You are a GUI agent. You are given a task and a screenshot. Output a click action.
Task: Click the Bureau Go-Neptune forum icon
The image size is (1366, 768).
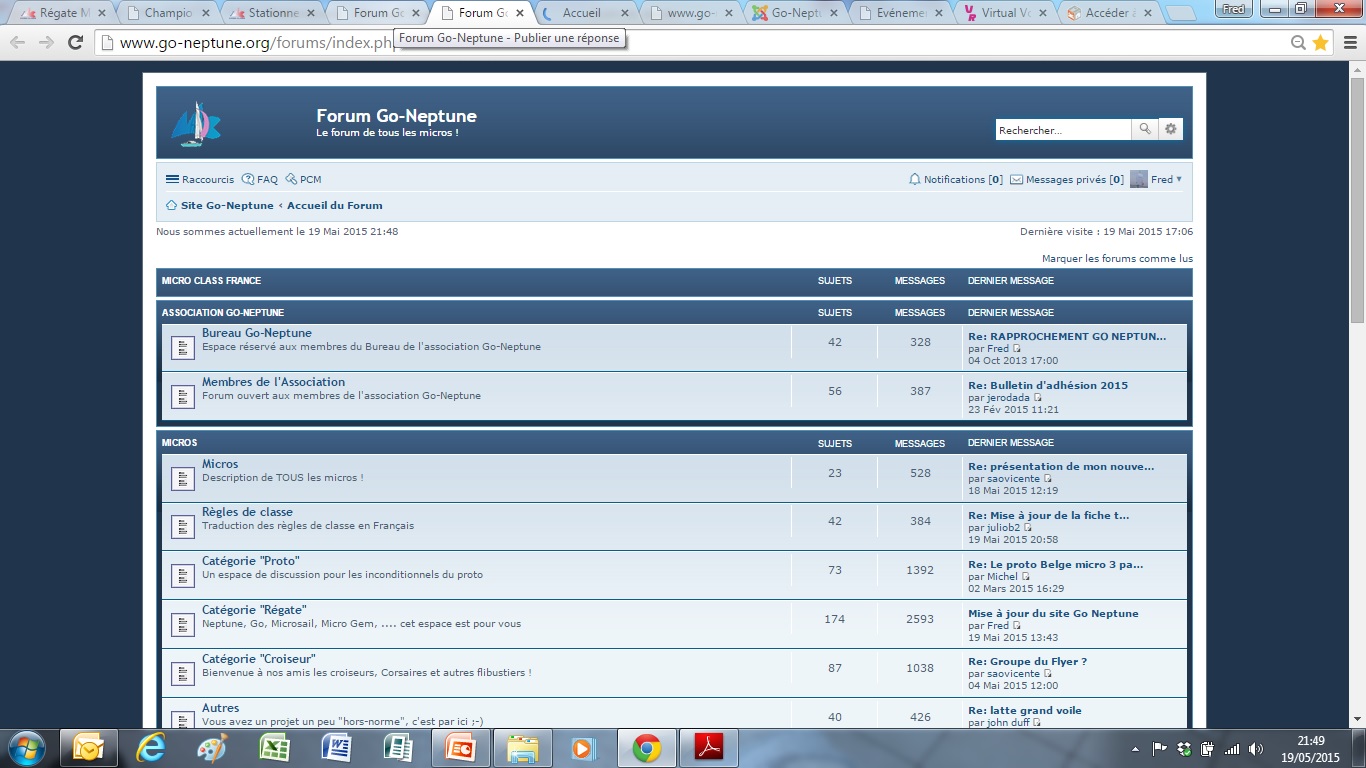click(182, 348)
